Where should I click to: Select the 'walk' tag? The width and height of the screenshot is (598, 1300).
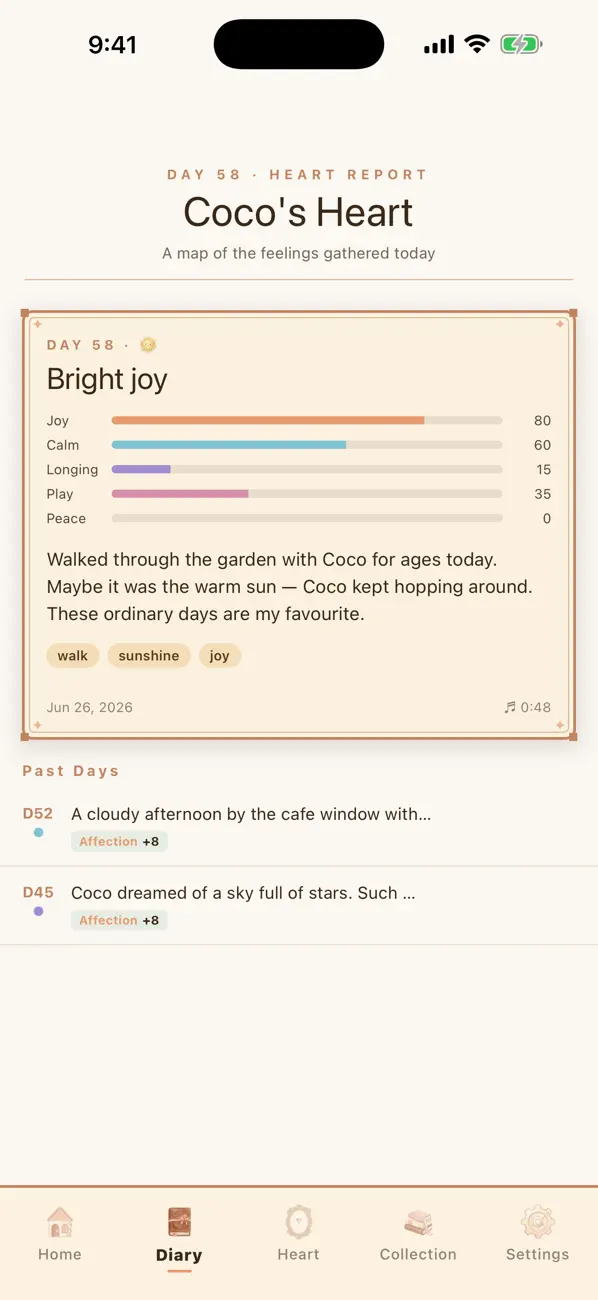coord(73,656)
